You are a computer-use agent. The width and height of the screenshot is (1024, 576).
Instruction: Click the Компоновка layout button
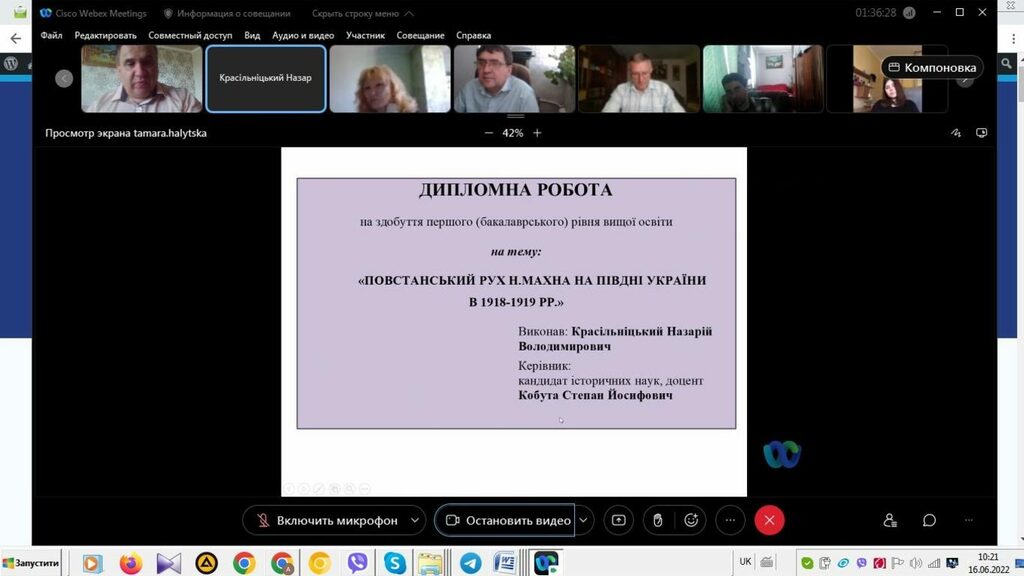tap(931, 67)
